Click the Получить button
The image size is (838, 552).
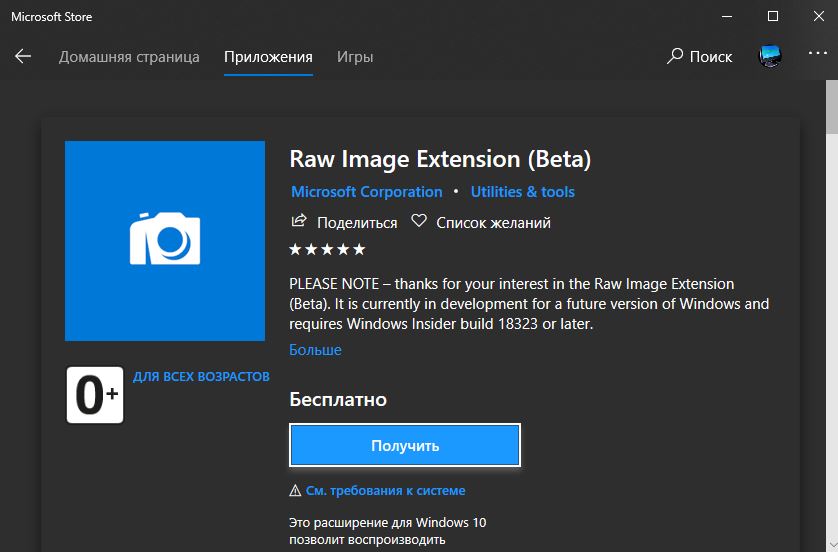(x=405, y=445)
